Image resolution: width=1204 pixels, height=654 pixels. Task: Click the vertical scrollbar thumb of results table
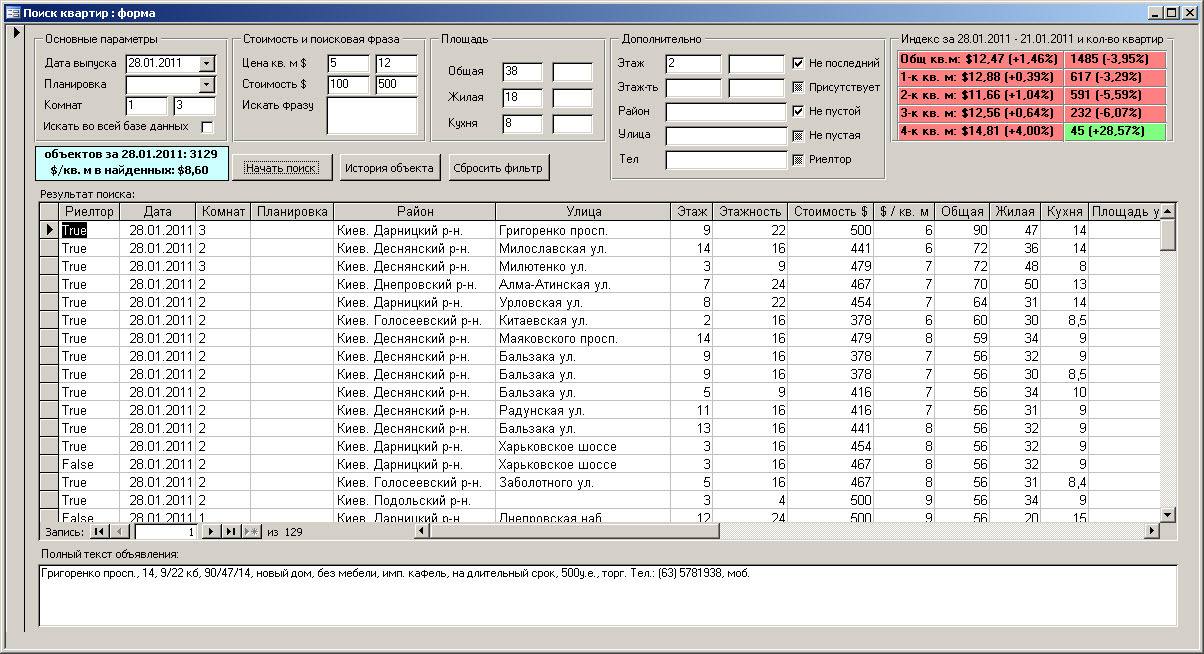coord(1168,234)
